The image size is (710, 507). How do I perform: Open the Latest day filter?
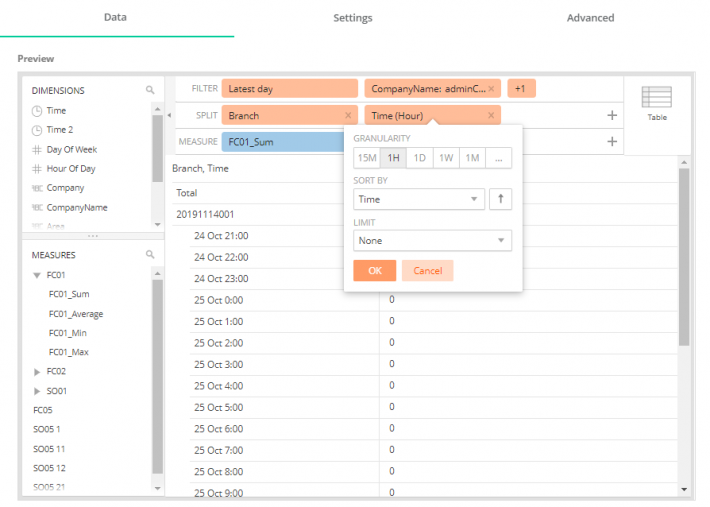pos(289,89)
